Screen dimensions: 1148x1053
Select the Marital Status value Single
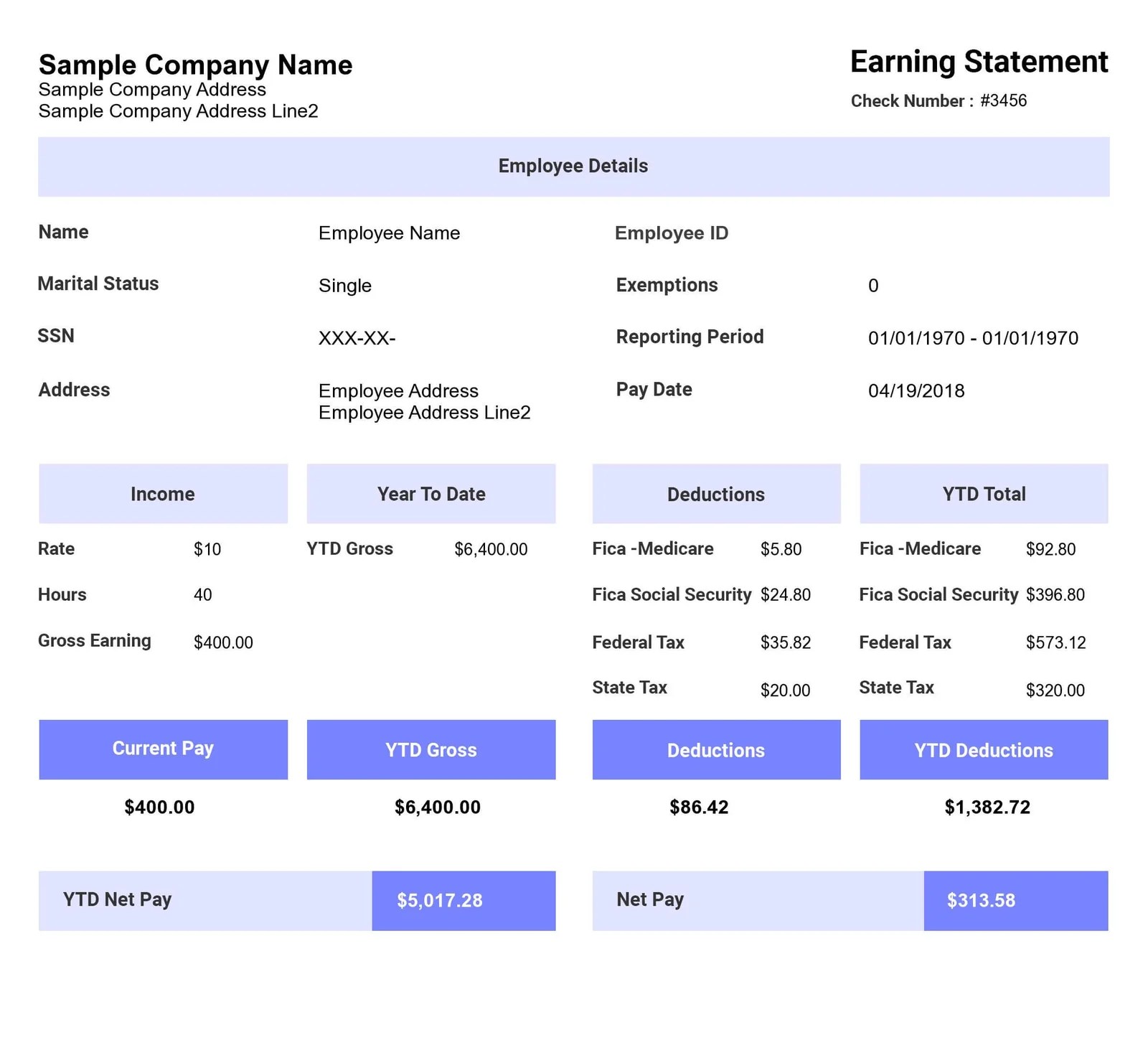[345, 286]
